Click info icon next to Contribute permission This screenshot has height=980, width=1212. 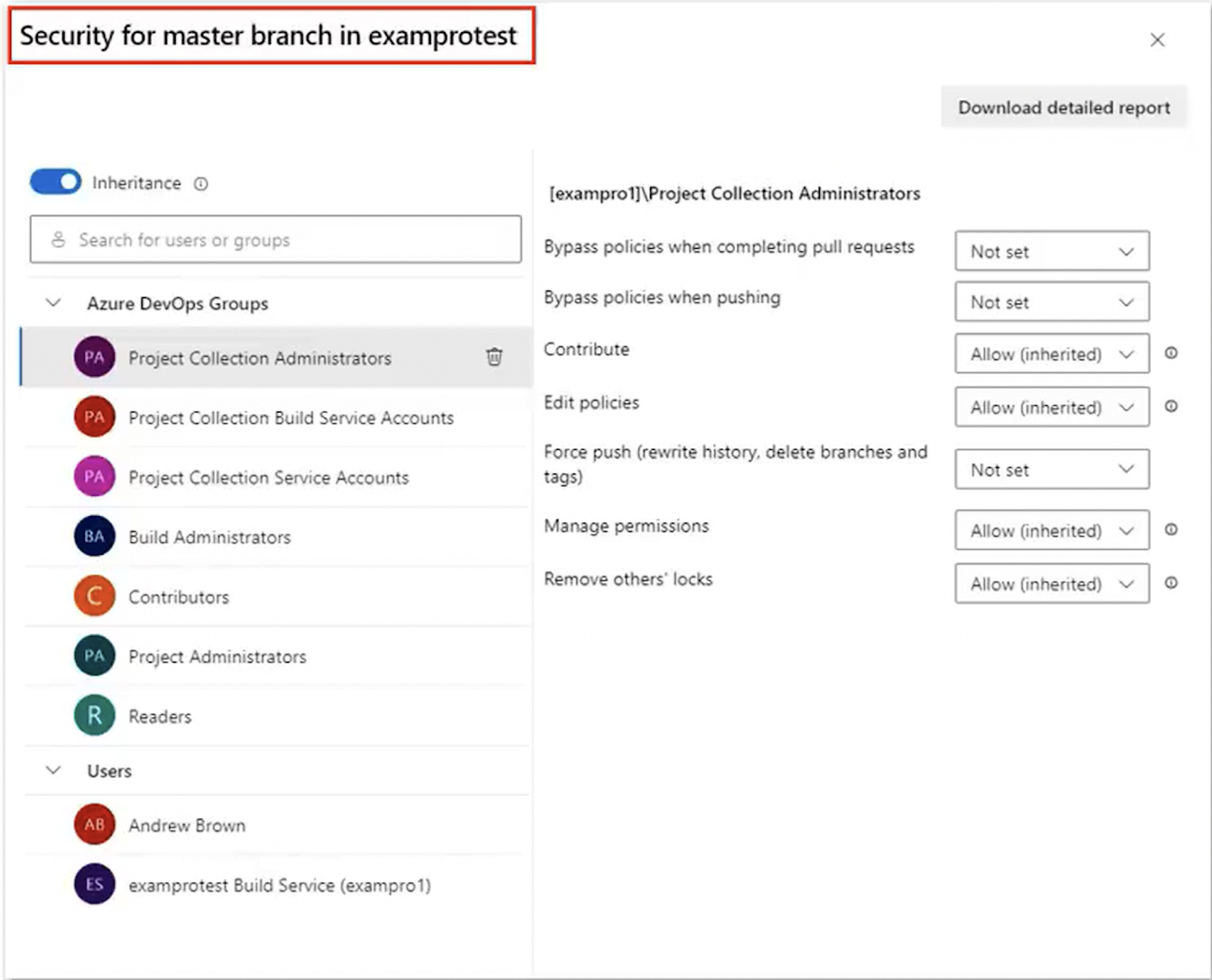tap(1171, 353)
